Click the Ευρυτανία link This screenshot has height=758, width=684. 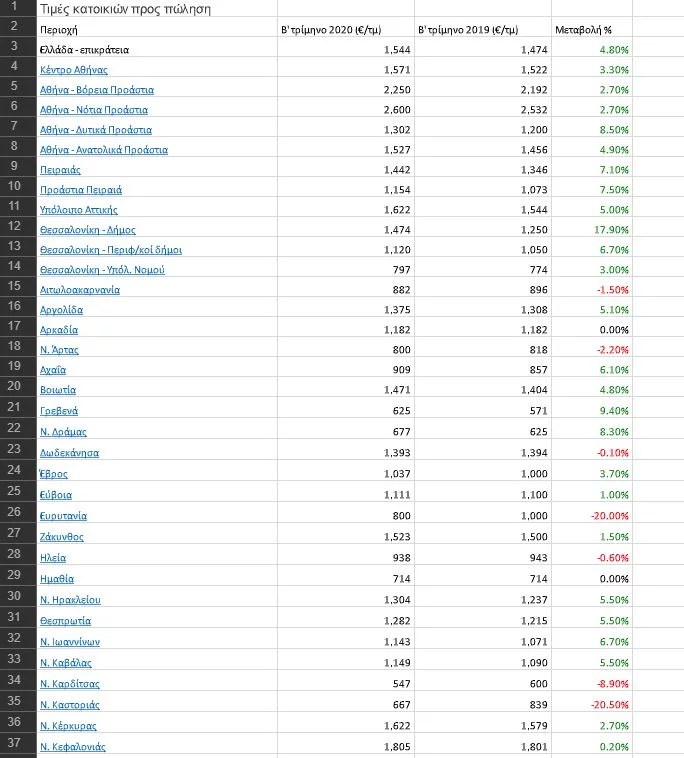click(x=63, y=516)
